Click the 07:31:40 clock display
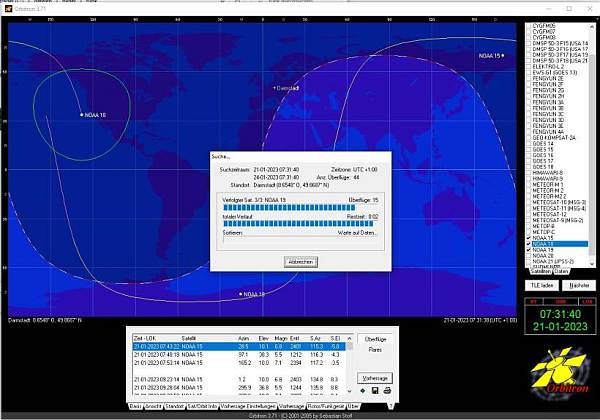The height and width of the screenshot is (420, 600). pyautogui.click(x=560, y=314)
